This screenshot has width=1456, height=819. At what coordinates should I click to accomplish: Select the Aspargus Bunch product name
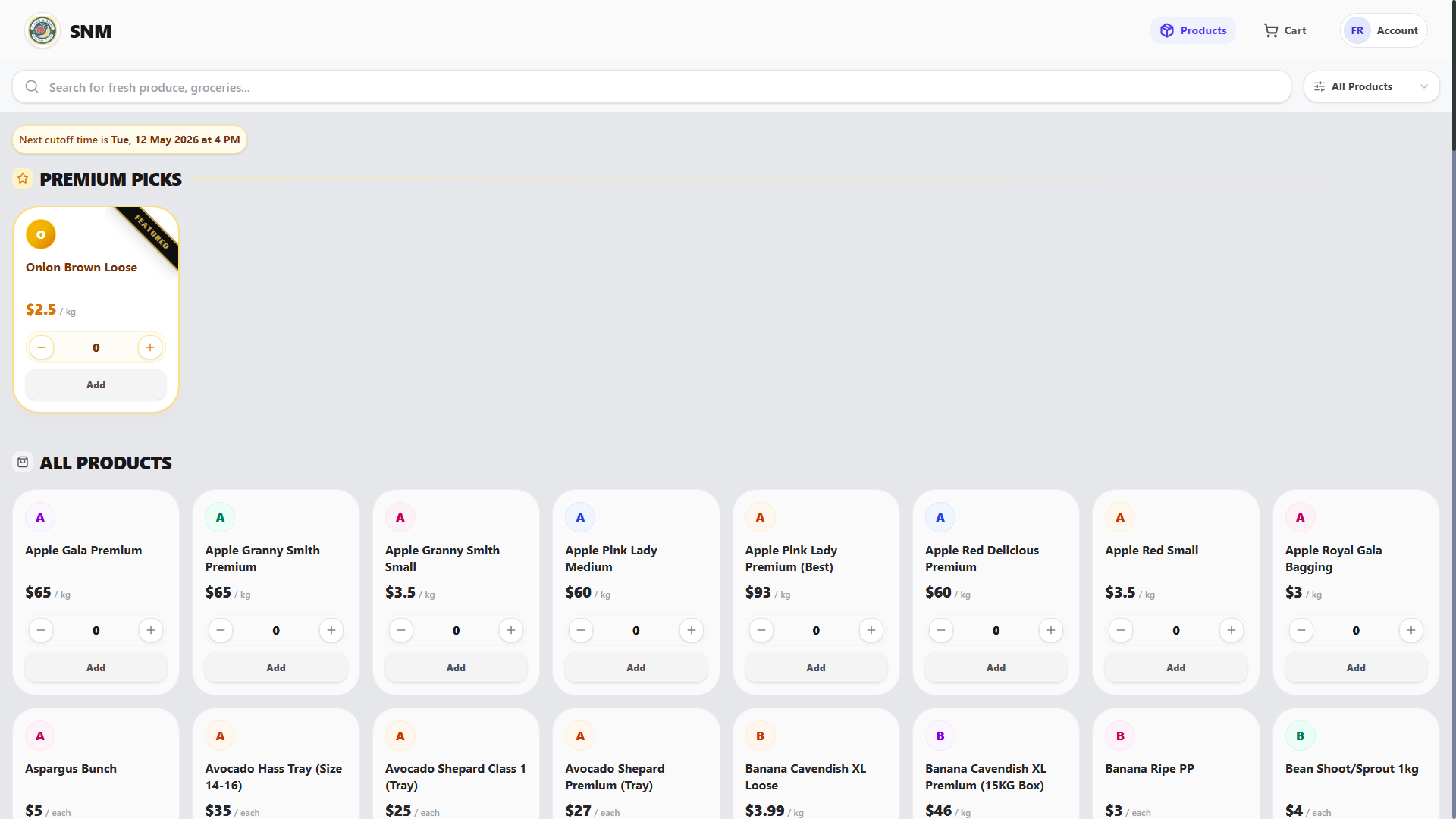point(71,768)
